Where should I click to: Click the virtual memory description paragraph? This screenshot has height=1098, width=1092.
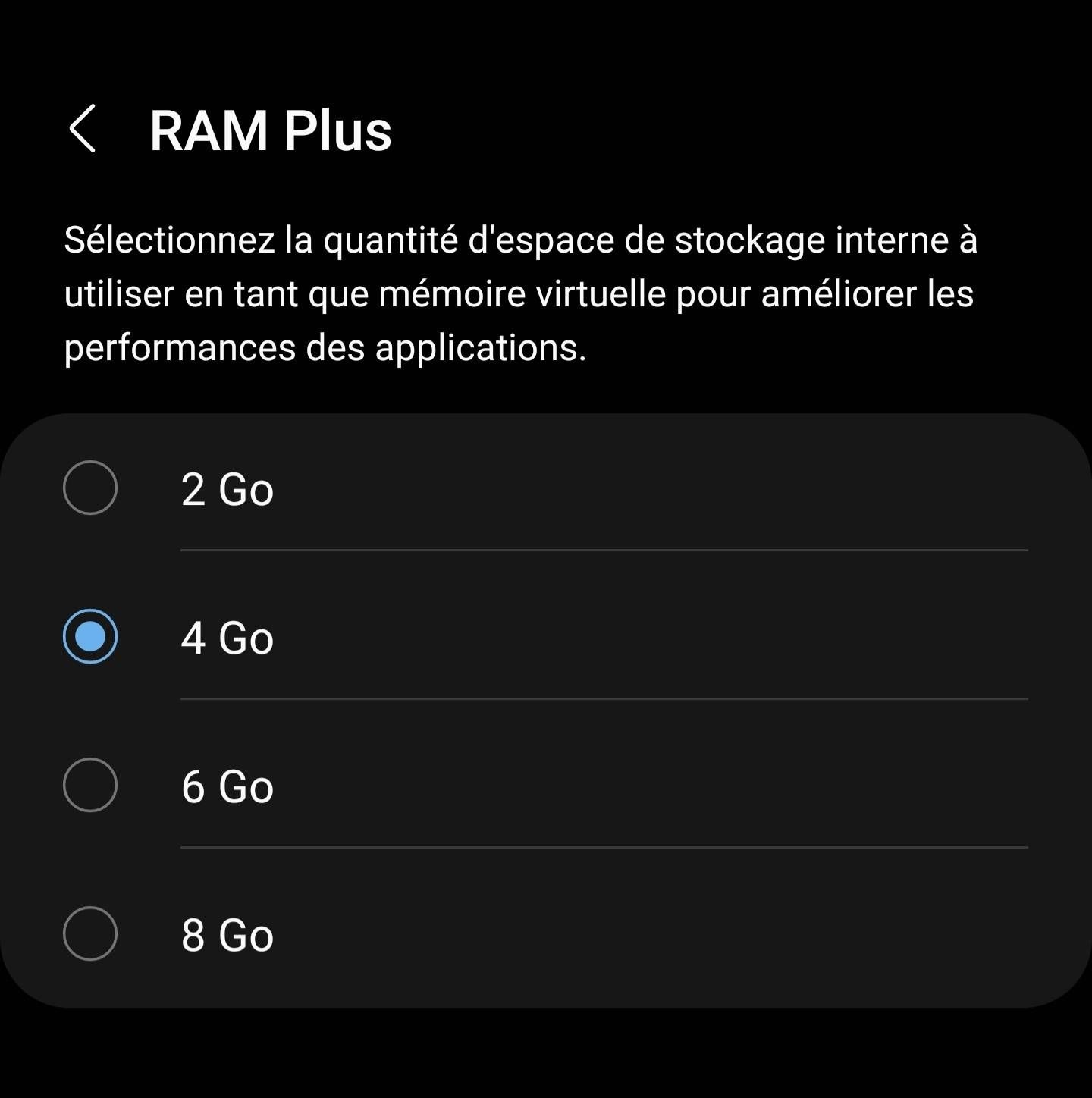coord(520,293)
